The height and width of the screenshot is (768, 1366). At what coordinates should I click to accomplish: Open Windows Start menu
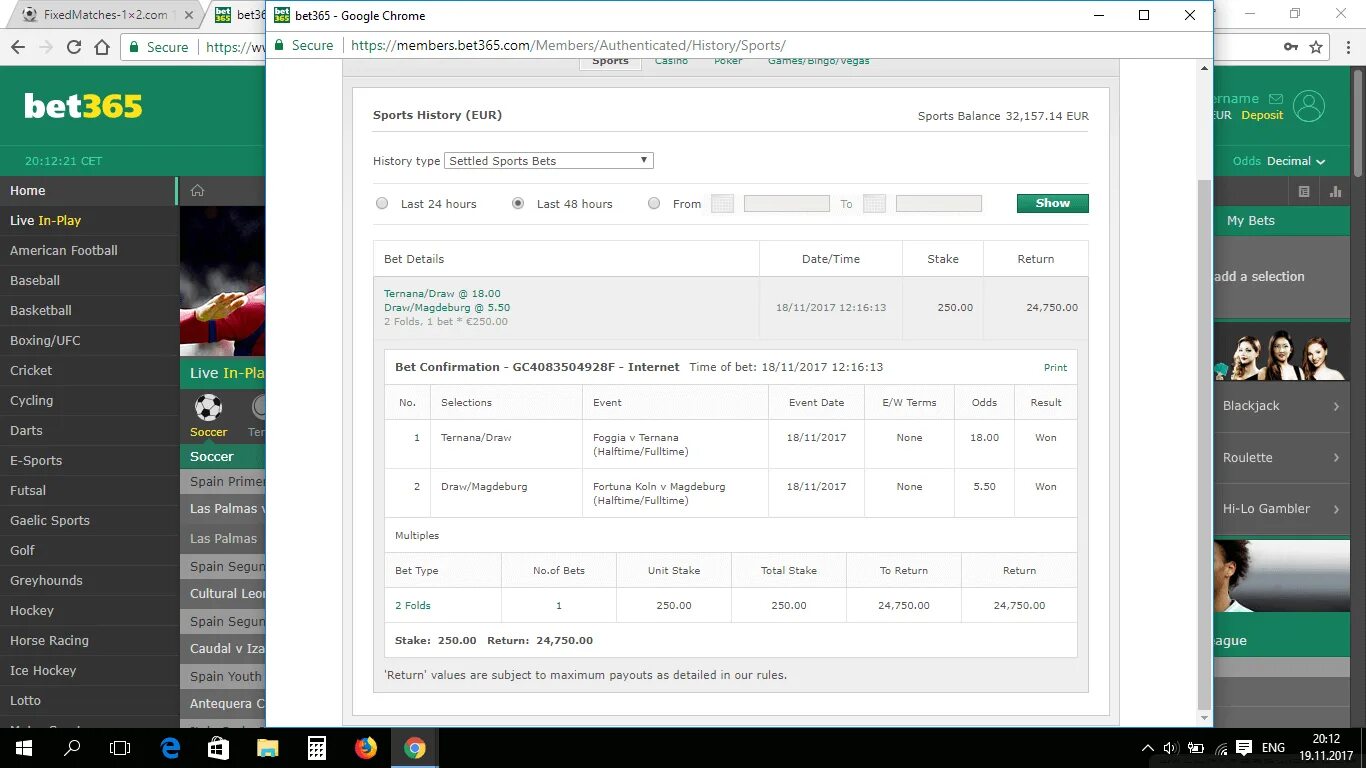click(x=24, y=748)
